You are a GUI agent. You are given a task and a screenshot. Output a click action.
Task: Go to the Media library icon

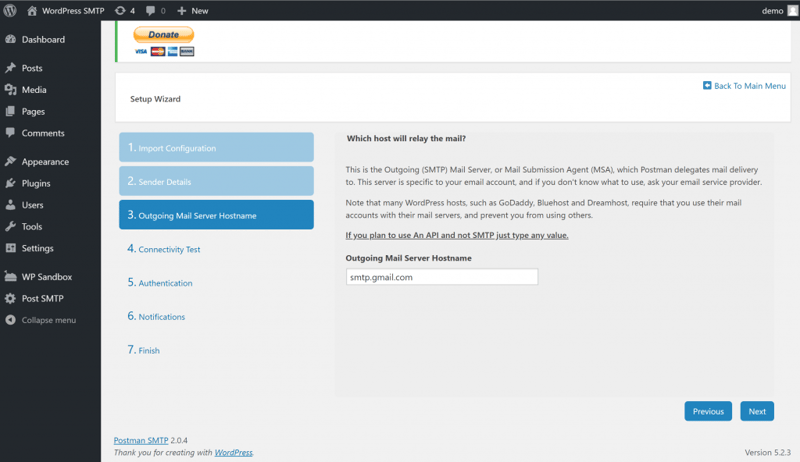pos(11,90)
